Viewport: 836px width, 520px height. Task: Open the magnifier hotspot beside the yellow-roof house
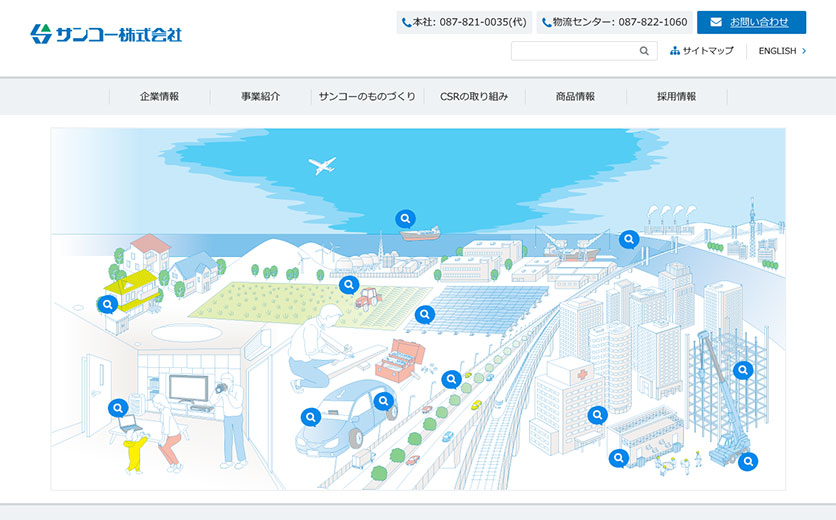[x=108, y=305]
